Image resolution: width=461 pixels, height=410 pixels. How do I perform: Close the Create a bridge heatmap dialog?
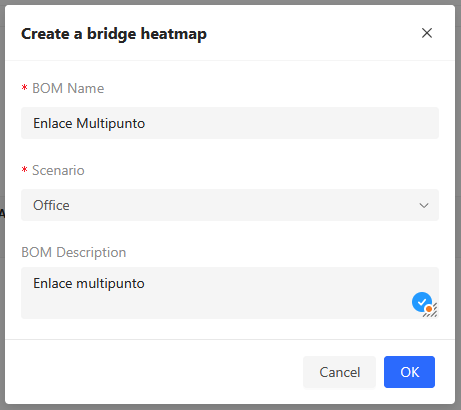pos(427,33)
